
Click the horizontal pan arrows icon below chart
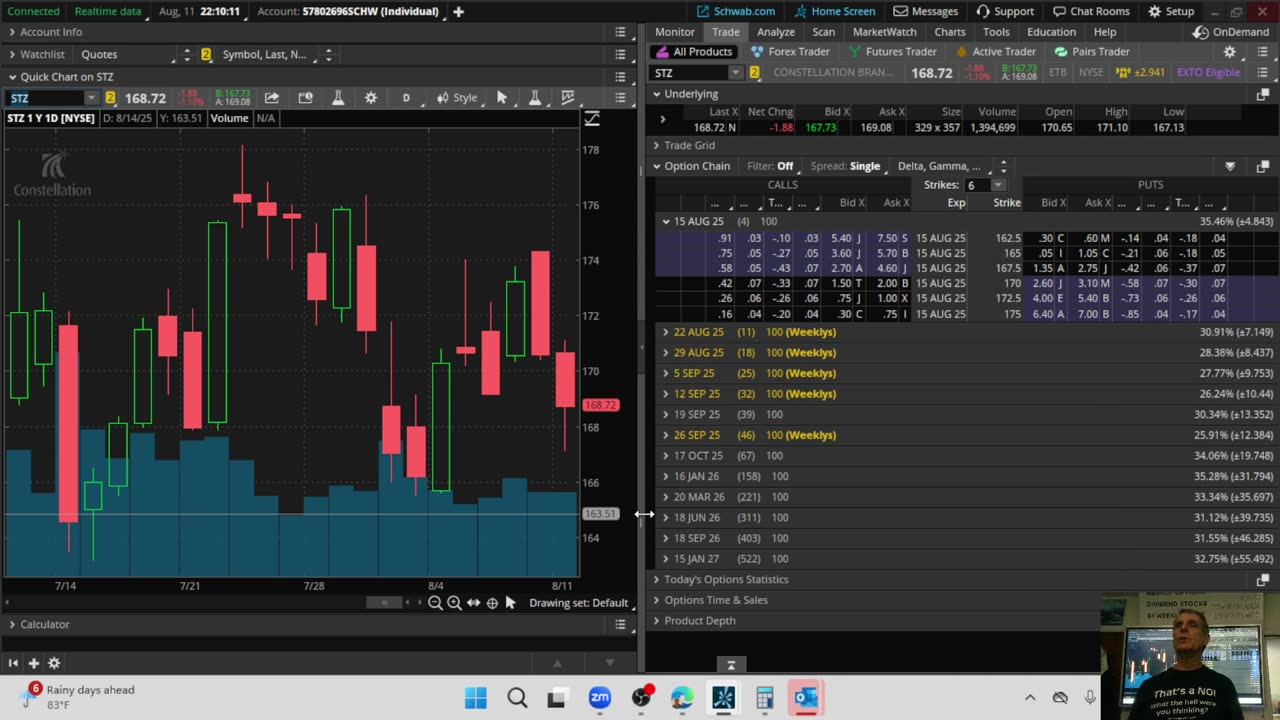pos(473,603)
